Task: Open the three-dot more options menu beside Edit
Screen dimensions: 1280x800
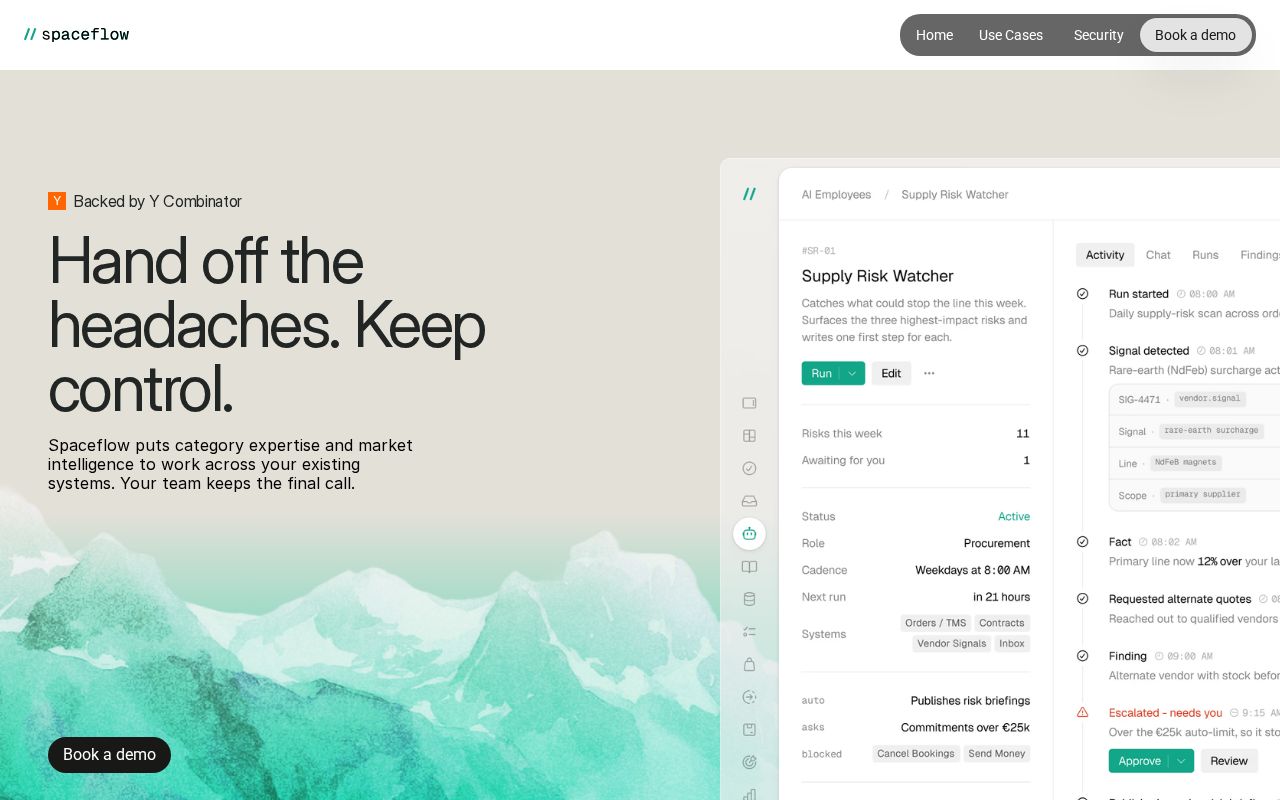Action: tap(929, 373)
